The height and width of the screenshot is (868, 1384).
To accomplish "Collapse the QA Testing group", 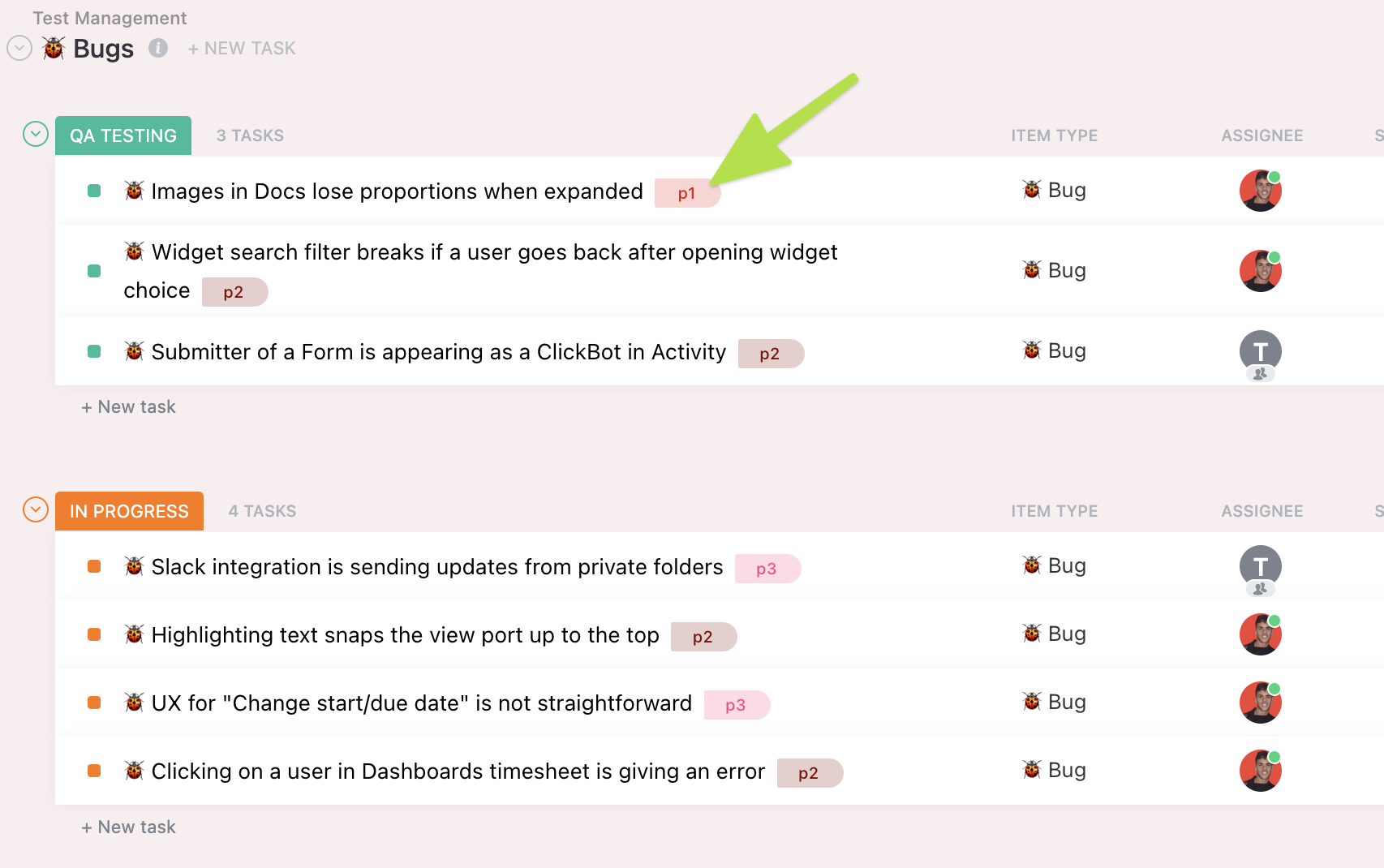I will point(36,134).
